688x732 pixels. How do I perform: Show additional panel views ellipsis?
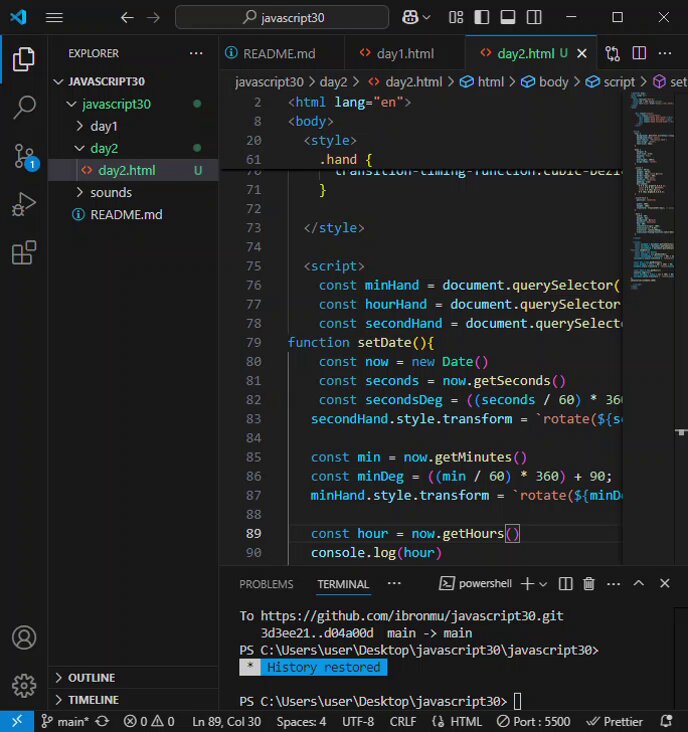tap(394, 583)
